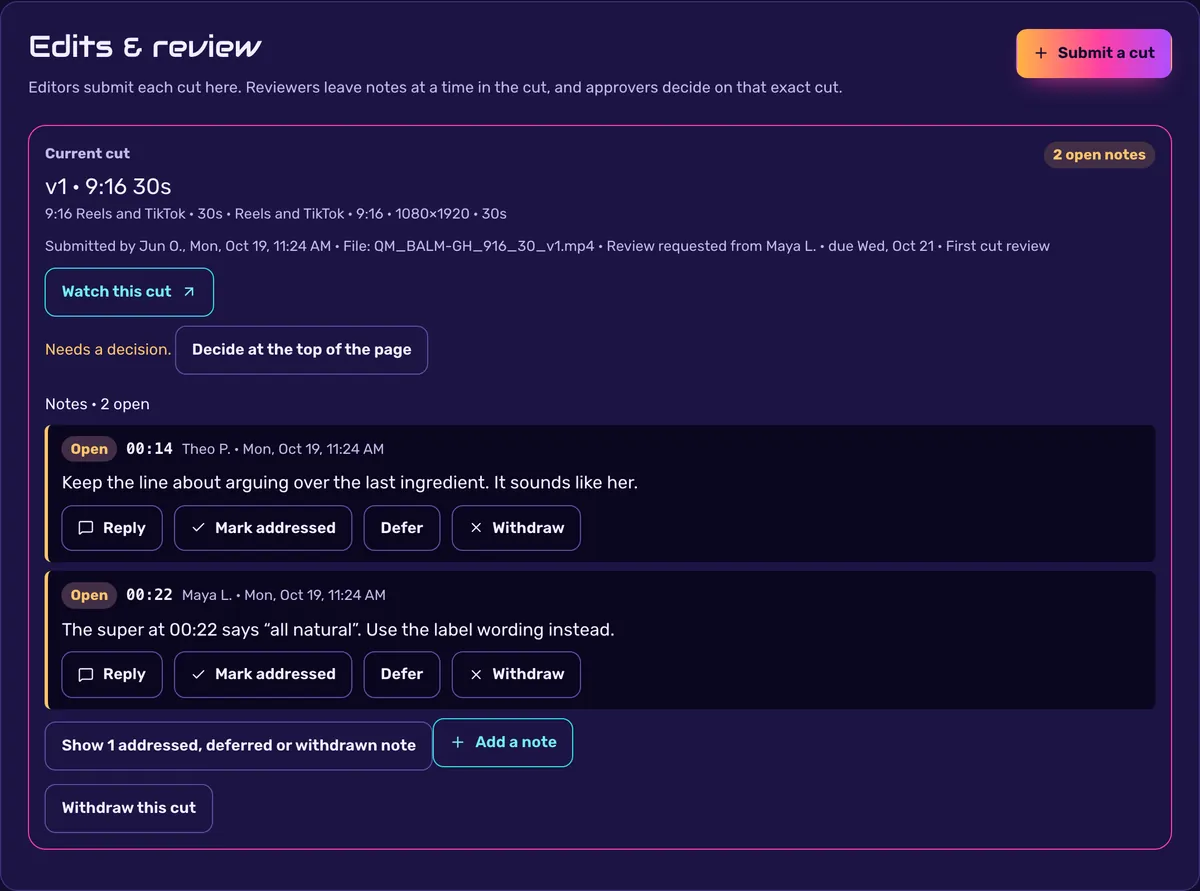Viewport: 1200px width, 891px height.
Task: Click the 'v1 • 9:16 30s' cut title
Action: click(108, 186)
